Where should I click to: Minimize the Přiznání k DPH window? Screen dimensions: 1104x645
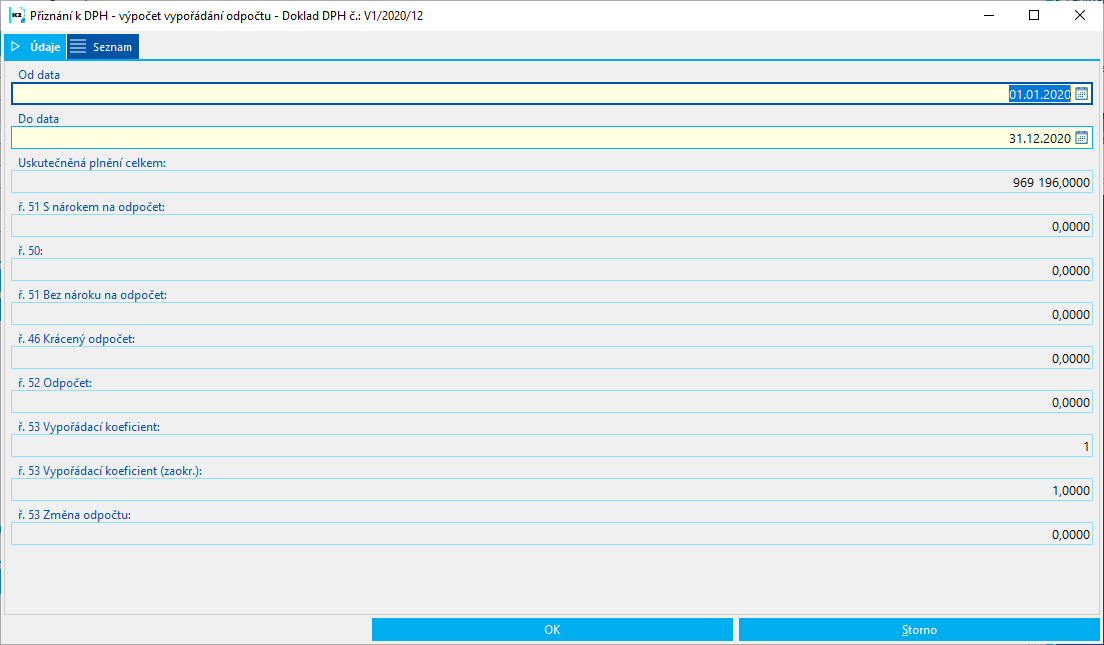(988, 15)
